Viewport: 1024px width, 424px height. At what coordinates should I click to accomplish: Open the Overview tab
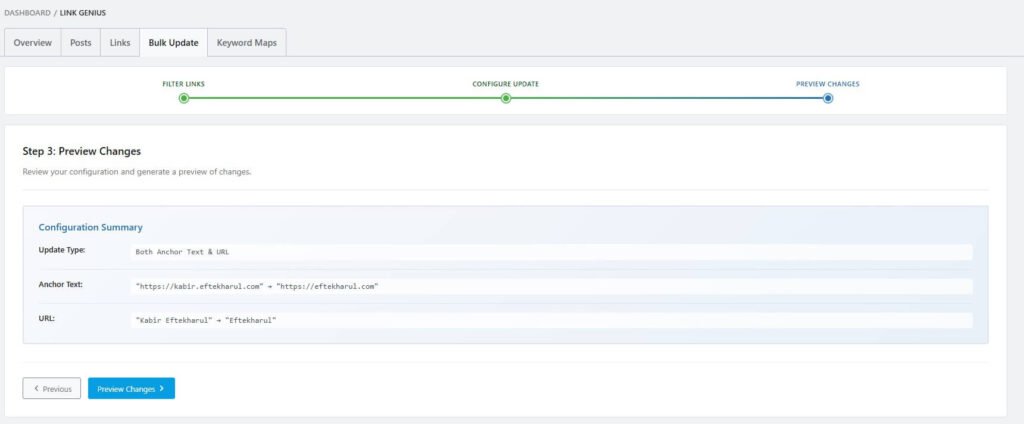(x=33, y=42)
